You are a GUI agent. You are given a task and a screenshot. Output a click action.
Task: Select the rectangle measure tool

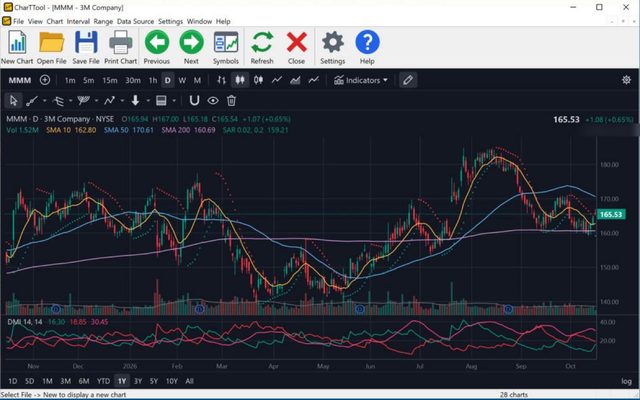[x=161, y=101]
